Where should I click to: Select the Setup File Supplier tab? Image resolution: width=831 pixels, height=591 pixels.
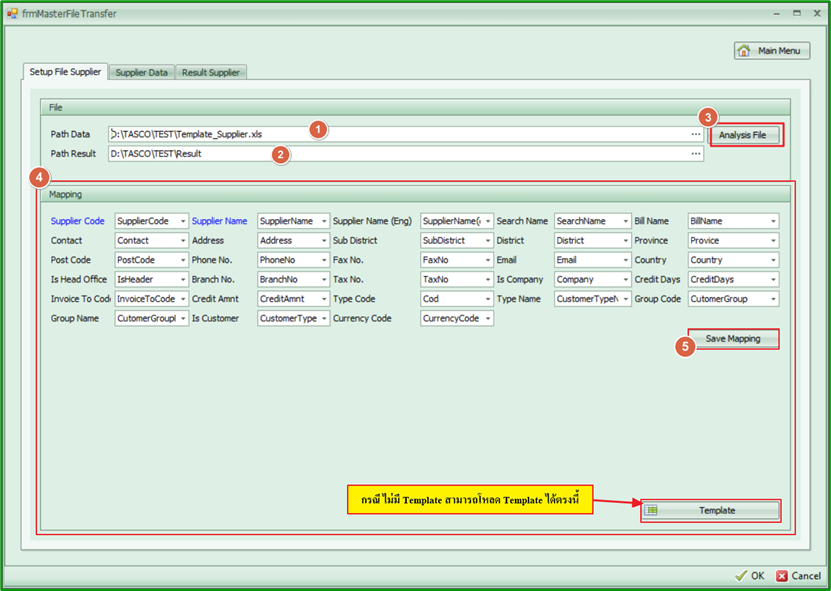(65, 72)
